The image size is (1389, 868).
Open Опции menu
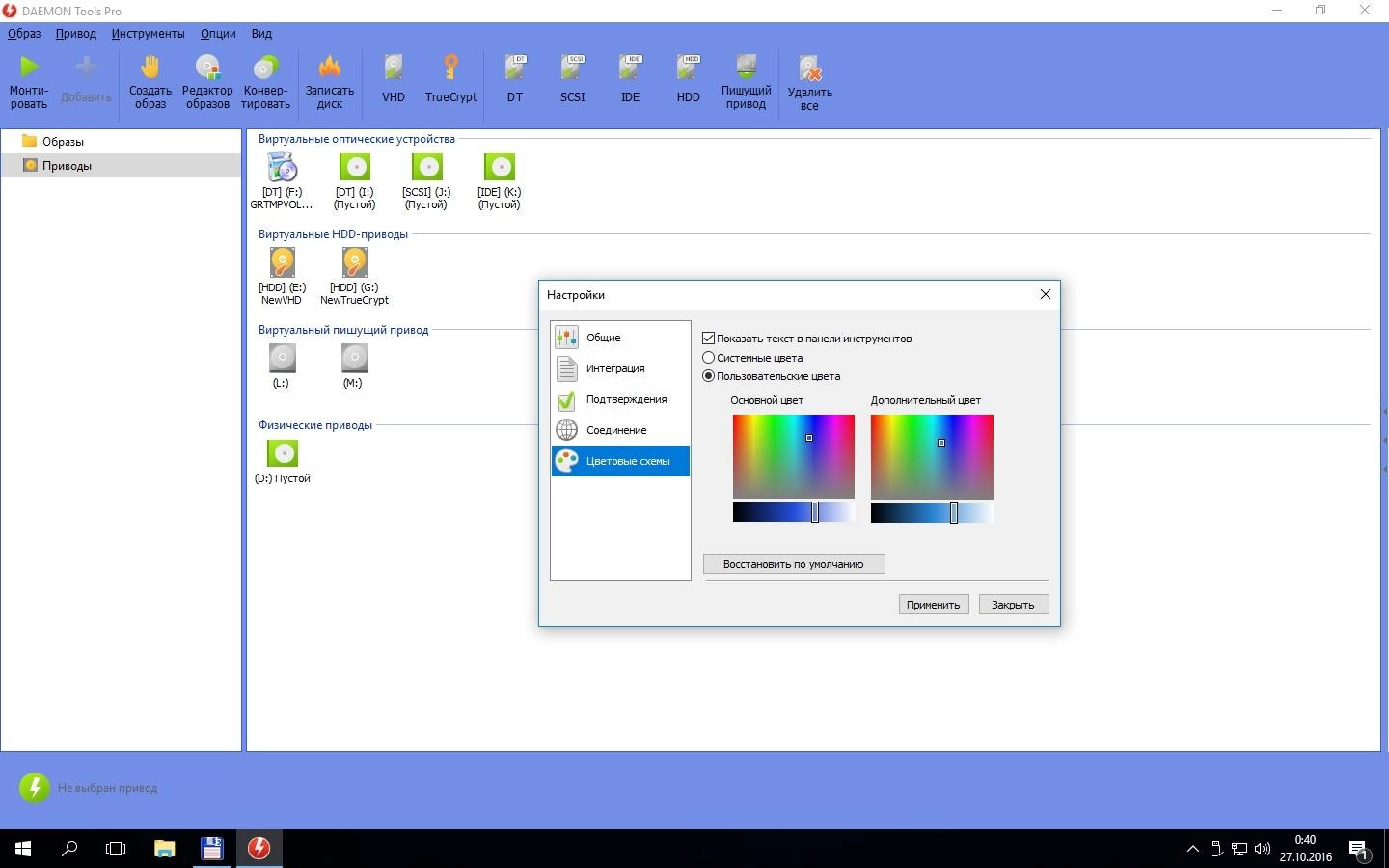click(218, 33)
